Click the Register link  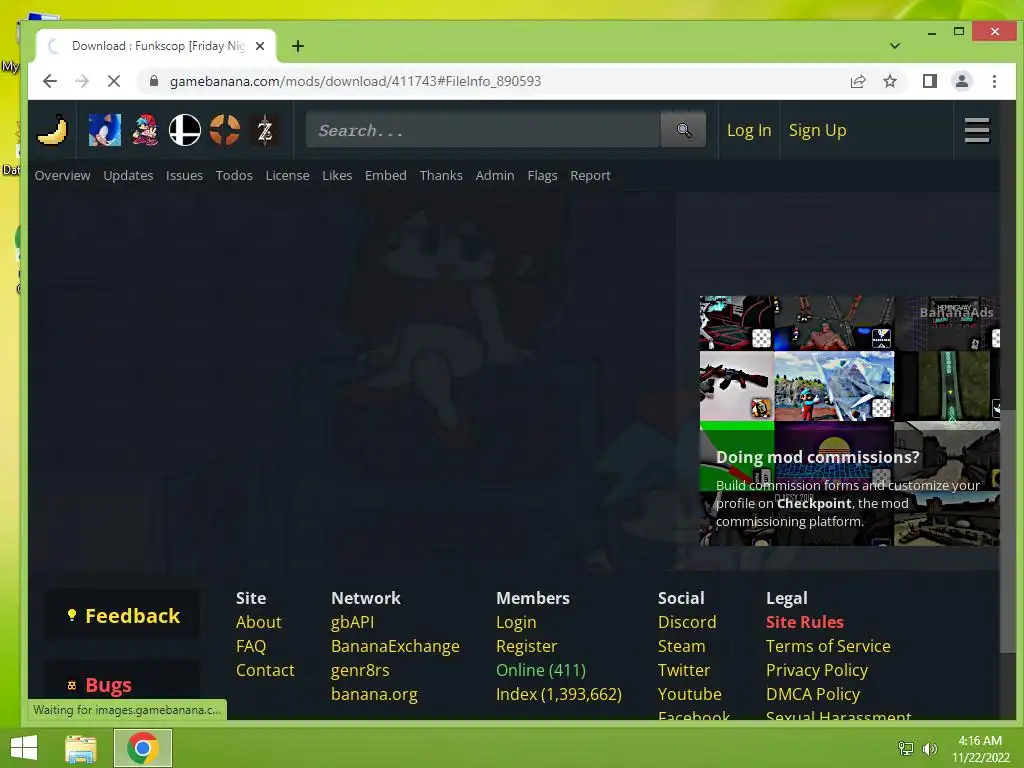point(526,646)
